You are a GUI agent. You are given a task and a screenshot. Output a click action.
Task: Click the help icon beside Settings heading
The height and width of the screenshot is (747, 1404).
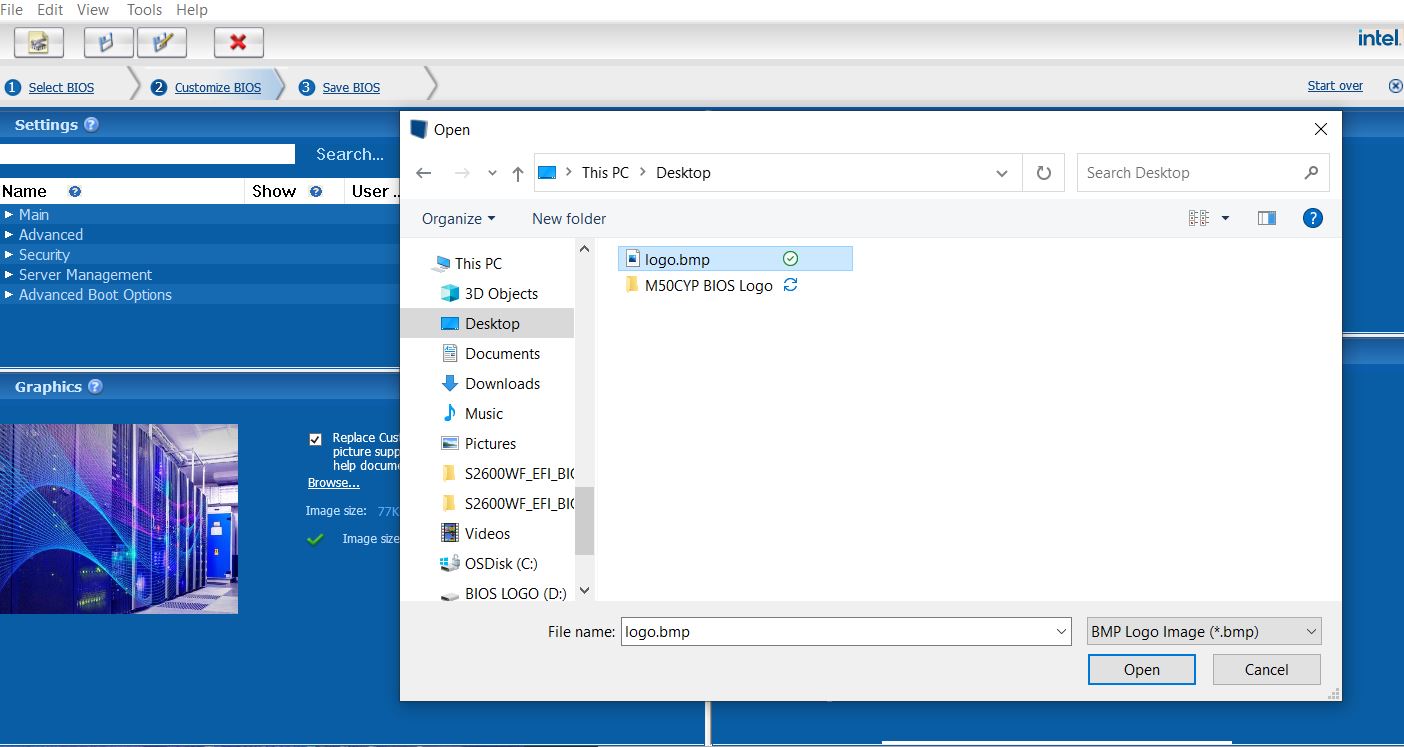(x=91, y=125)
